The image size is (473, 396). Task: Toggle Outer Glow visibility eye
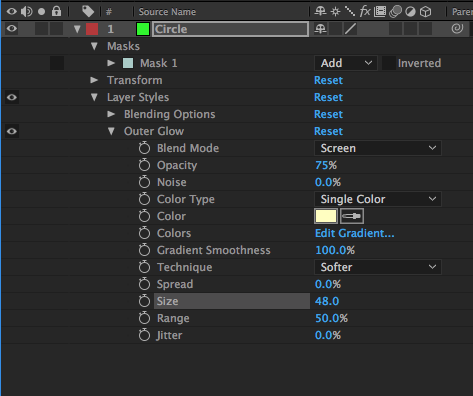12,131
